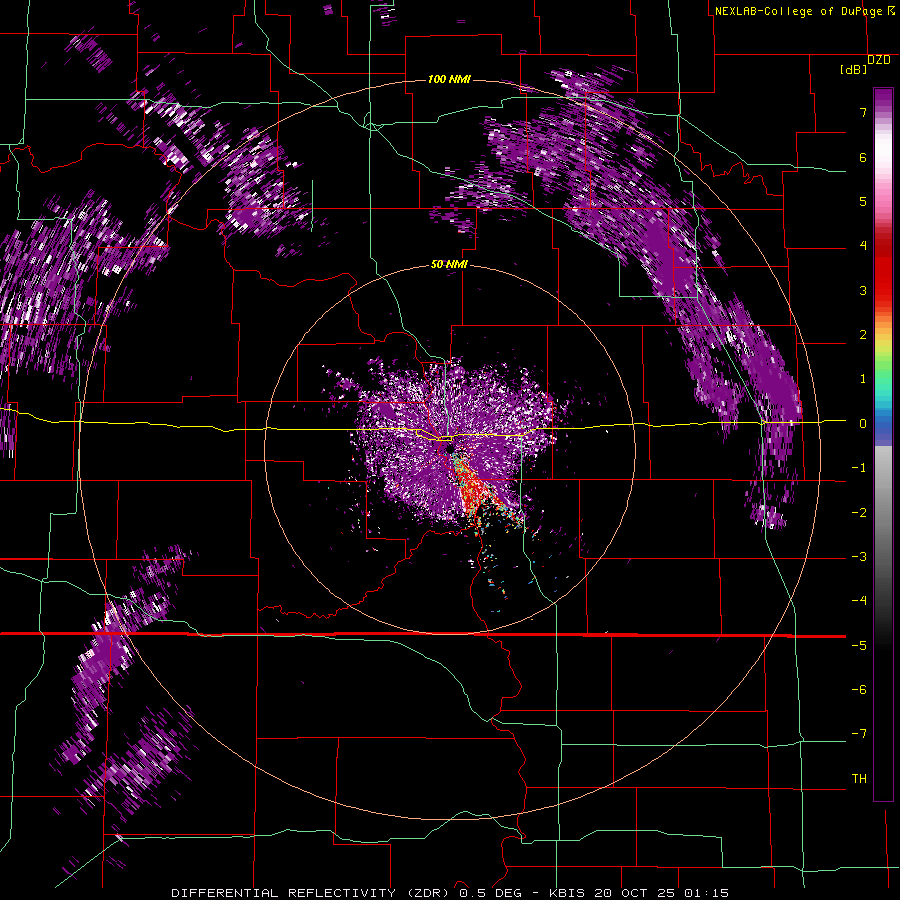Click the 5 value on the color scale
Screen dimensions: 900x900
pyautogui.click(x=863, y=201)
